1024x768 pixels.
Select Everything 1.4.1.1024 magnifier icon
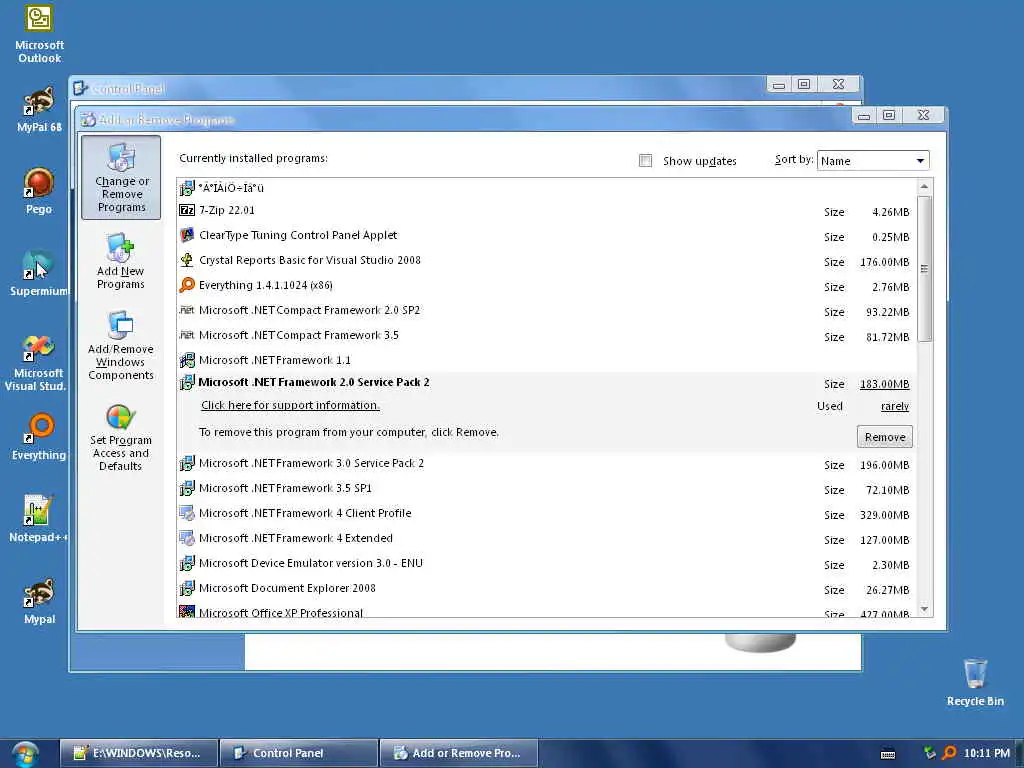tap(187, 285)
